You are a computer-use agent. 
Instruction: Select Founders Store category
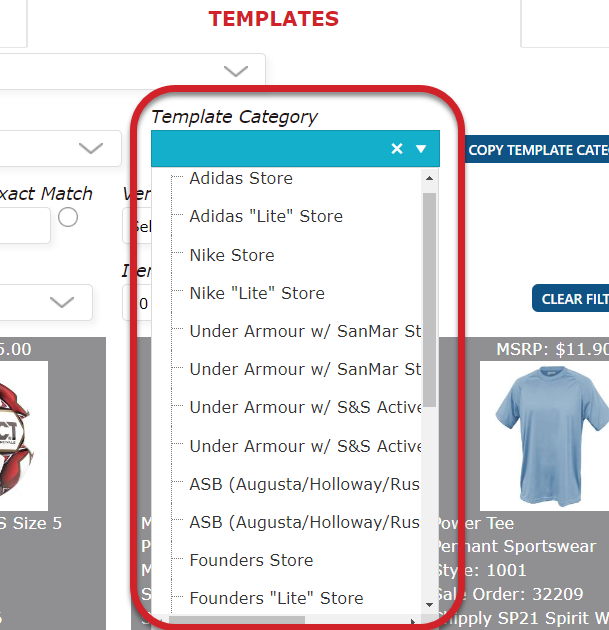click(x=251, y=560)
